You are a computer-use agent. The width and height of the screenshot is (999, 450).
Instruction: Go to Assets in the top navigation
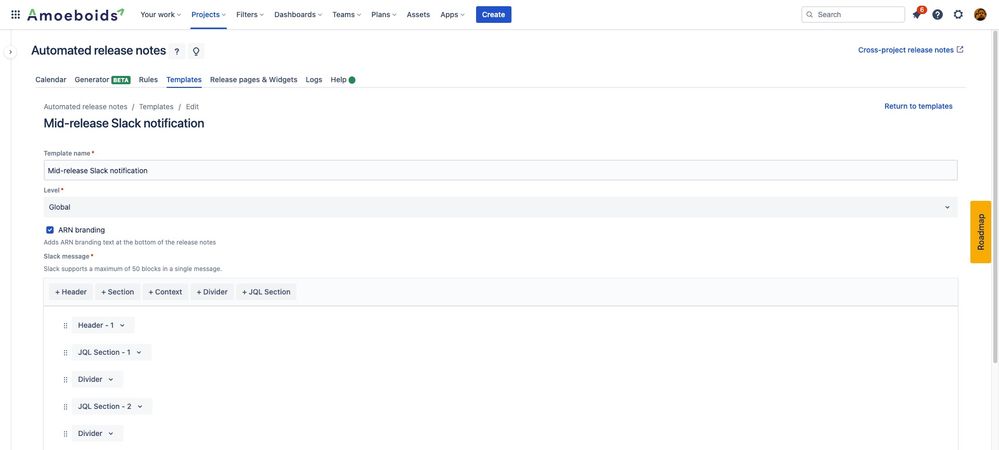click(x=418, y=14)
